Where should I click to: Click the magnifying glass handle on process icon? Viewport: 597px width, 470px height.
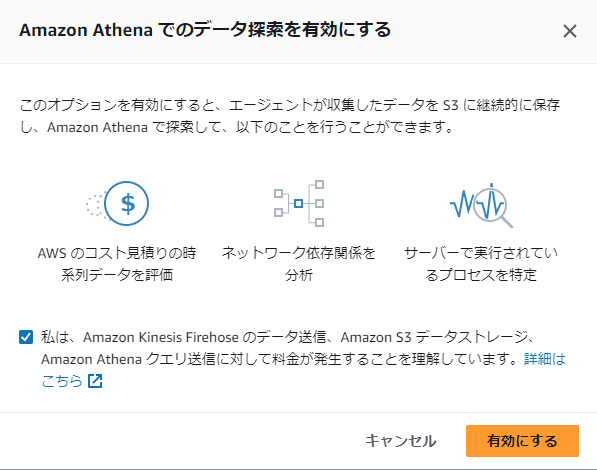click(x=506, y=221)
